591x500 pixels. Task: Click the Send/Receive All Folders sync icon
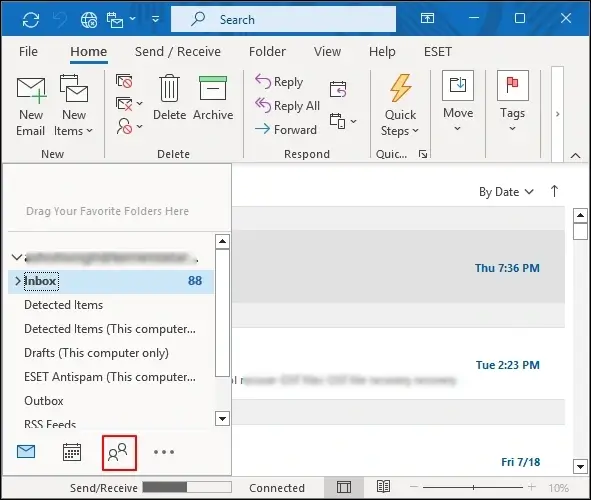pyautogui.click(x=31, y=19)
